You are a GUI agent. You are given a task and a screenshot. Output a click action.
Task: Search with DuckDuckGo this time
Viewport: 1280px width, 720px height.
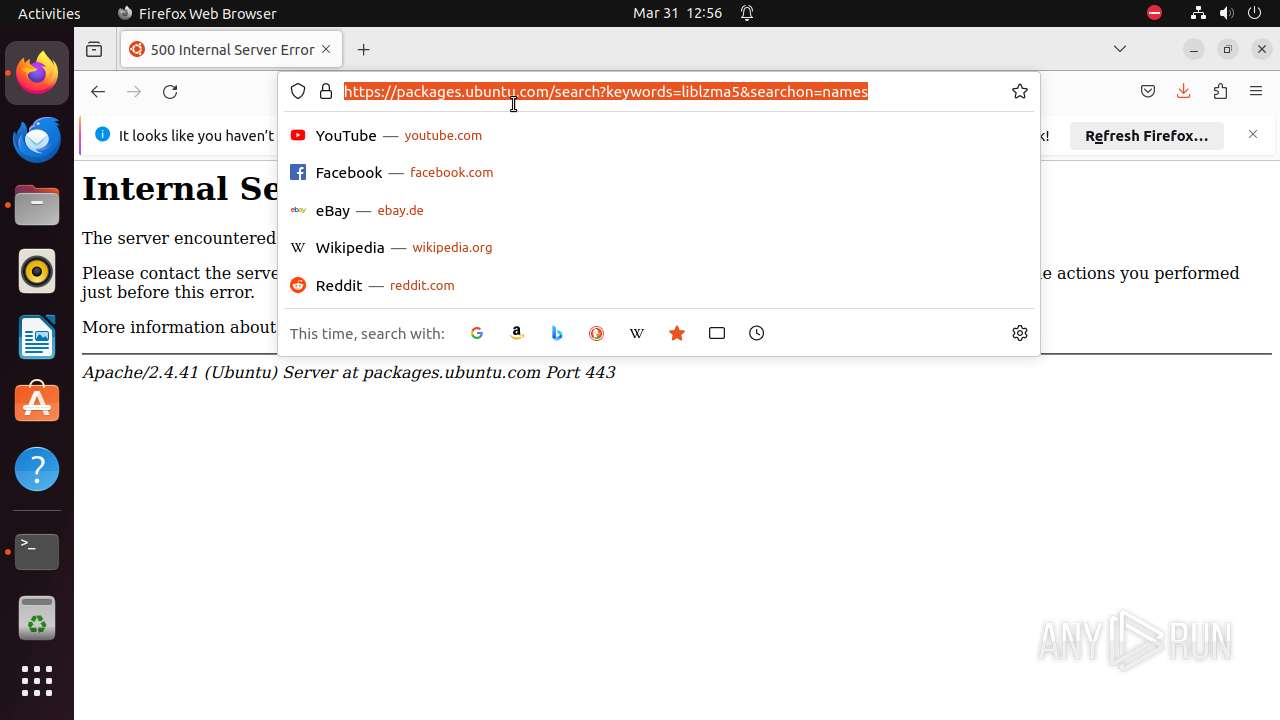[x=597, y=333]
